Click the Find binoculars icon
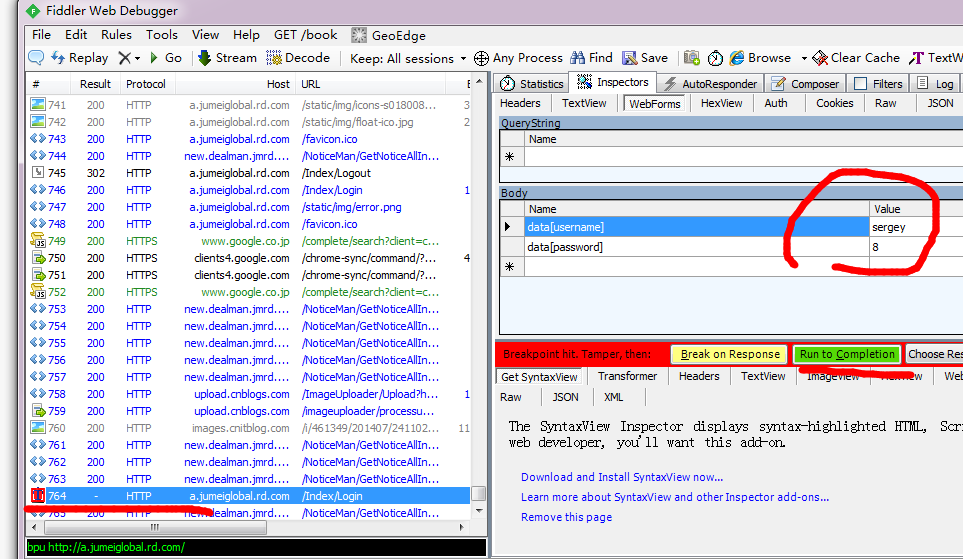Viewport: 963px width, 559px height. [x=577, y=58]
